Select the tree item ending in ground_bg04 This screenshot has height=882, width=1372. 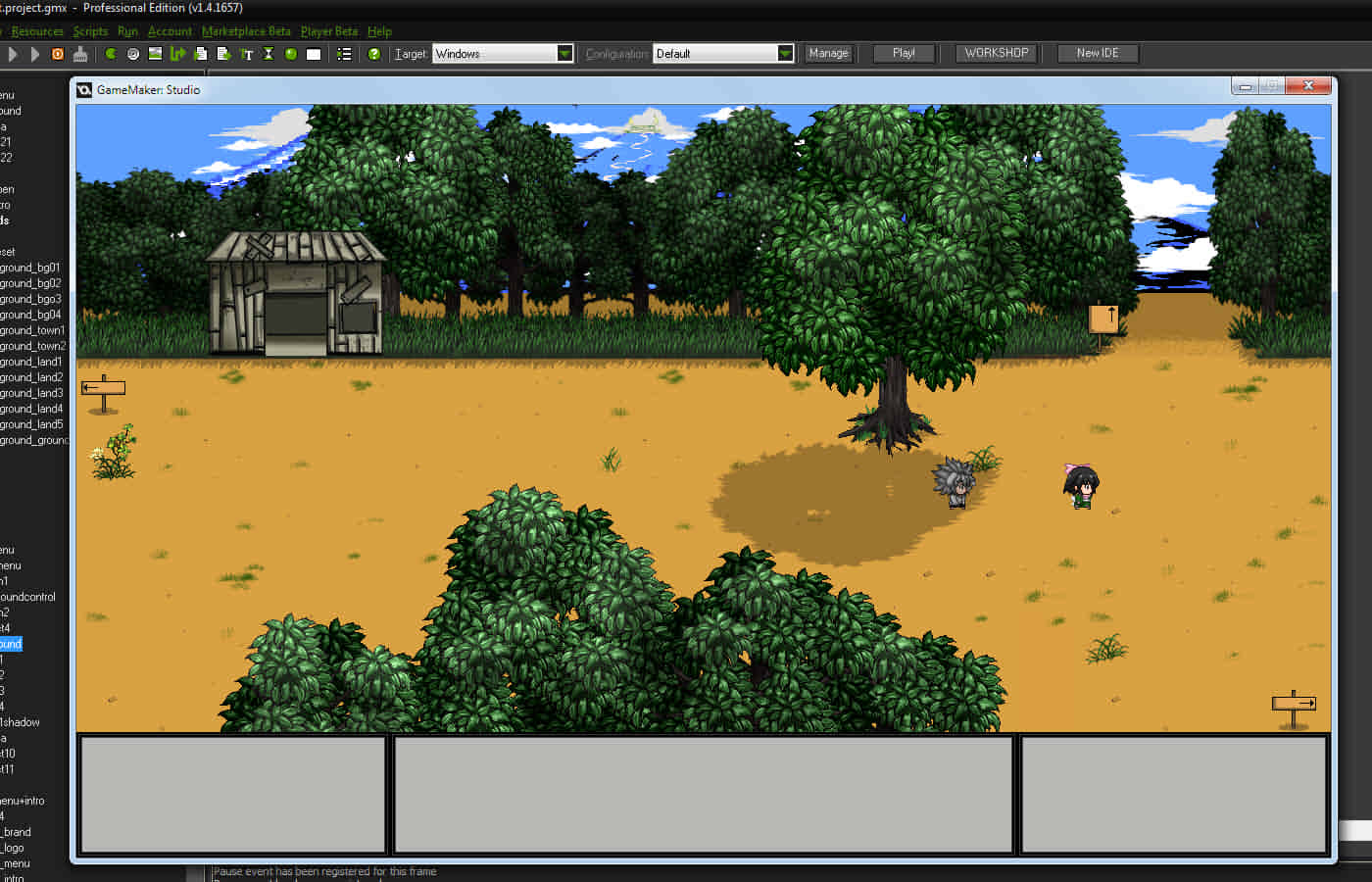(x=30, y=315)
